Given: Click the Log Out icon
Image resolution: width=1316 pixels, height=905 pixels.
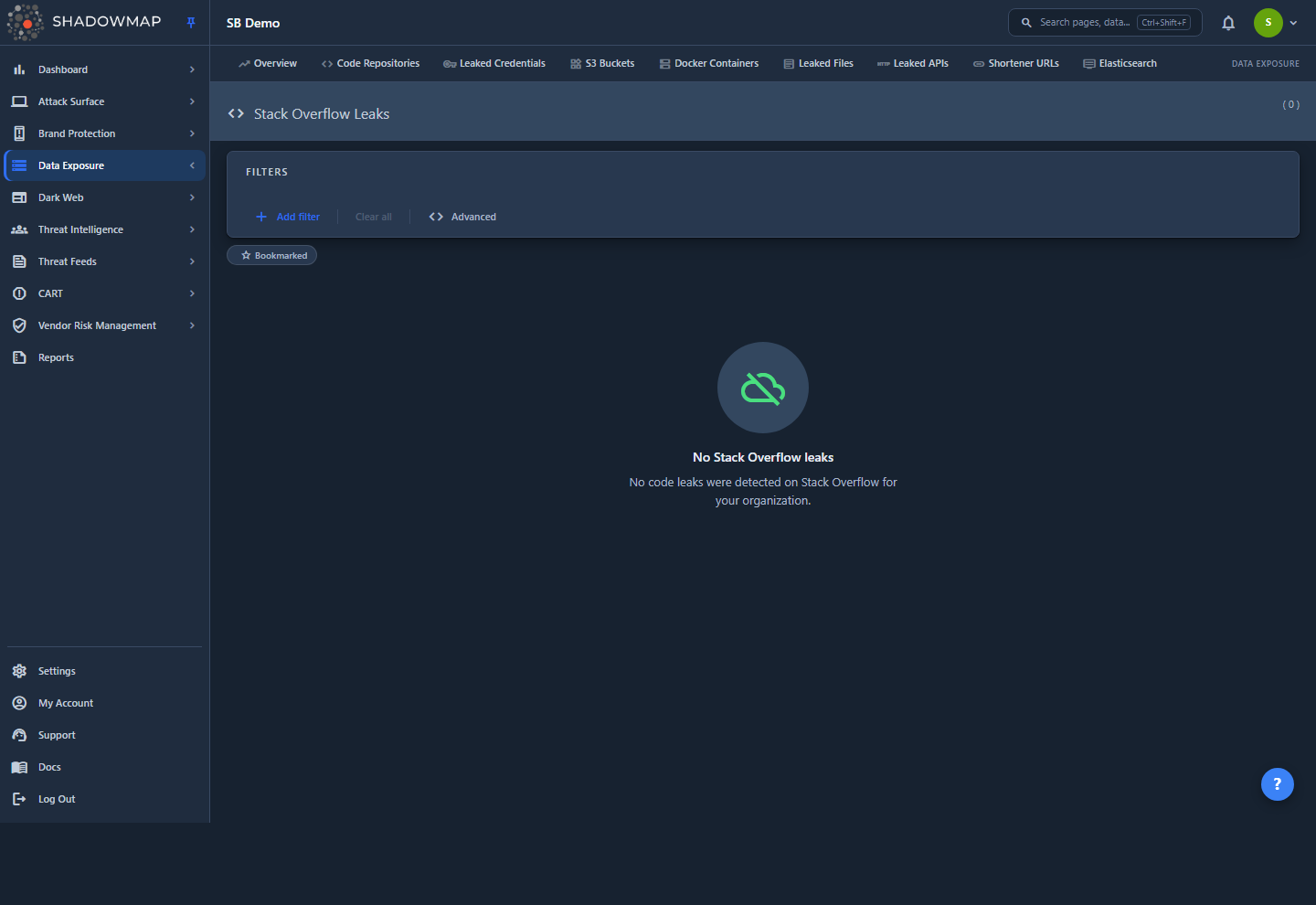Looking at the screenshot, I should 19,799.
